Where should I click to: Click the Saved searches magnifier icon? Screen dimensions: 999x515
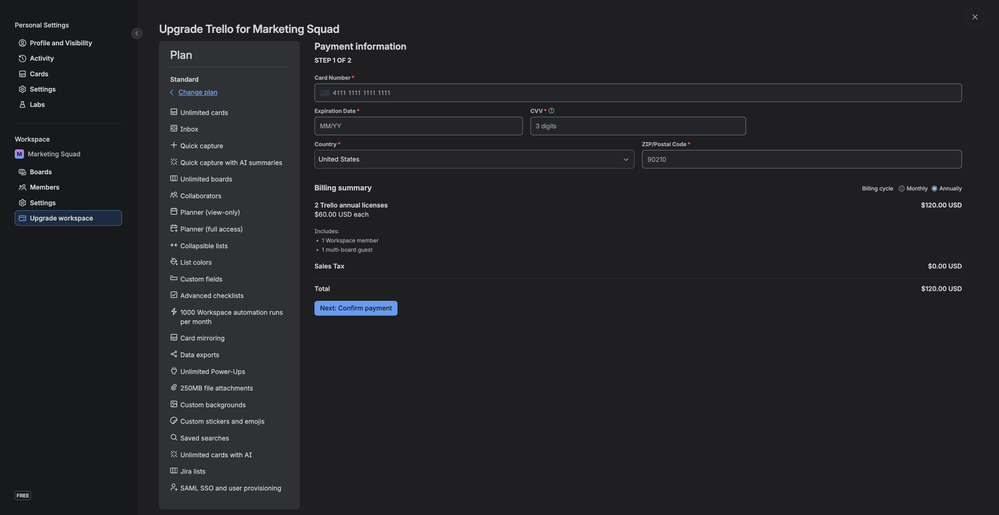(173, 437)
